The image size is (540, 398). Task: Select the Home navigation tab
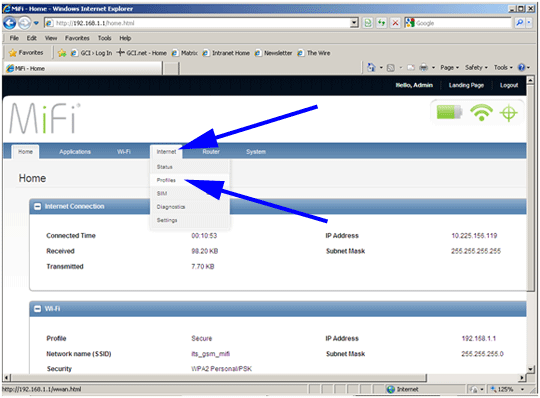coord(25,152)
